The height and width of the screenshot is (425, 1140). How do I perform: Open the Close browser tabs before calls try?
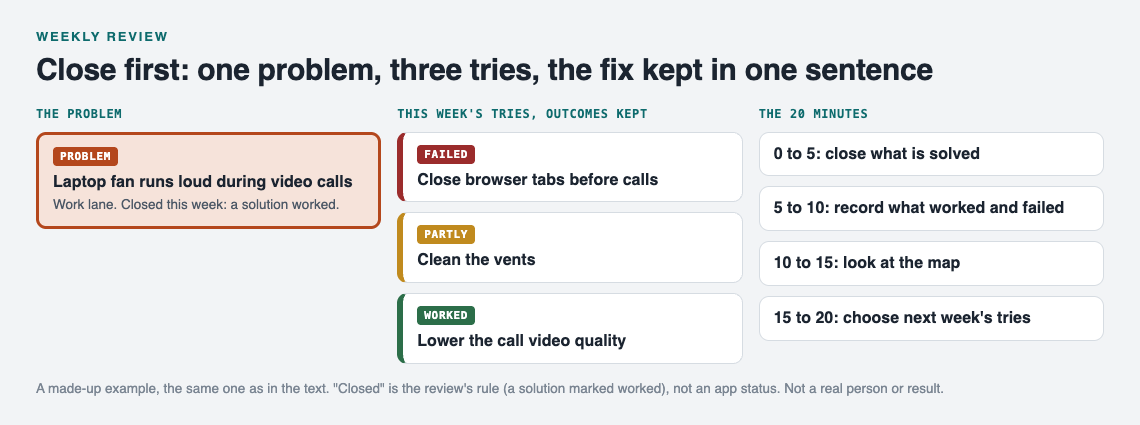coord(570,167)
